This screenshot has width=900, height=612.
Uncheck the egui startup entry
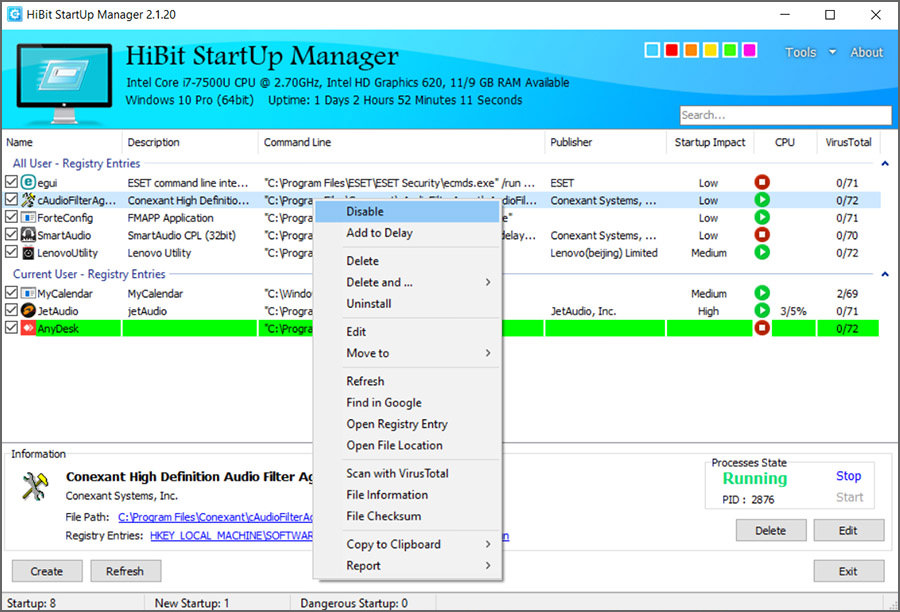[11, 183]
